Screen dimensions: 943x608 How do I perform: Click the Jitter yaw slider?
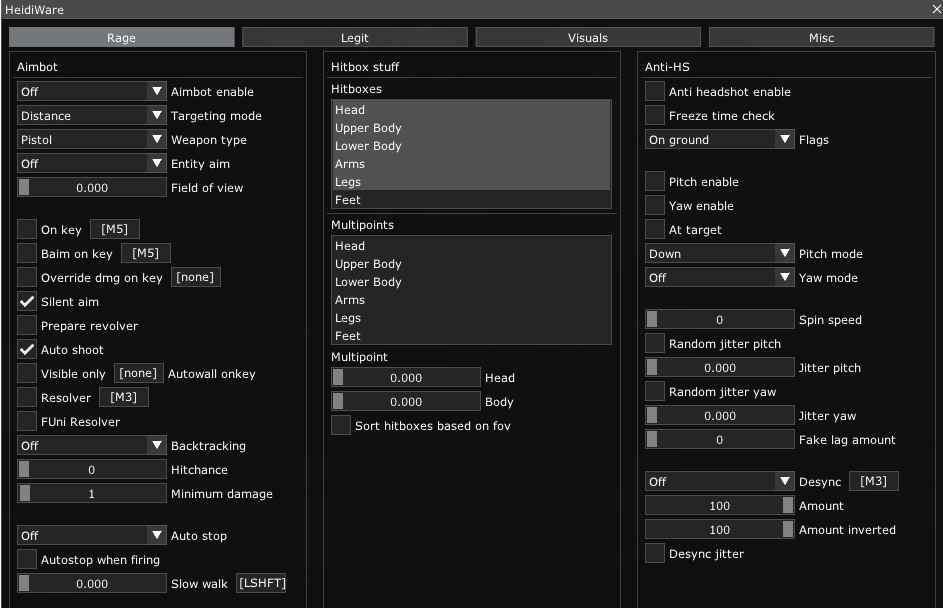point(719,416)
